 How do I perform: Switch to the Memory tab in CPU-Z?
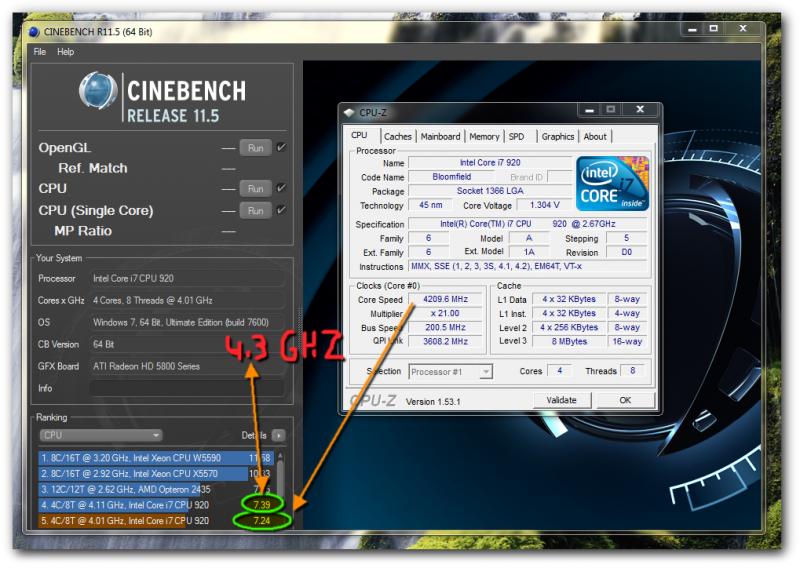pos(484,136)
